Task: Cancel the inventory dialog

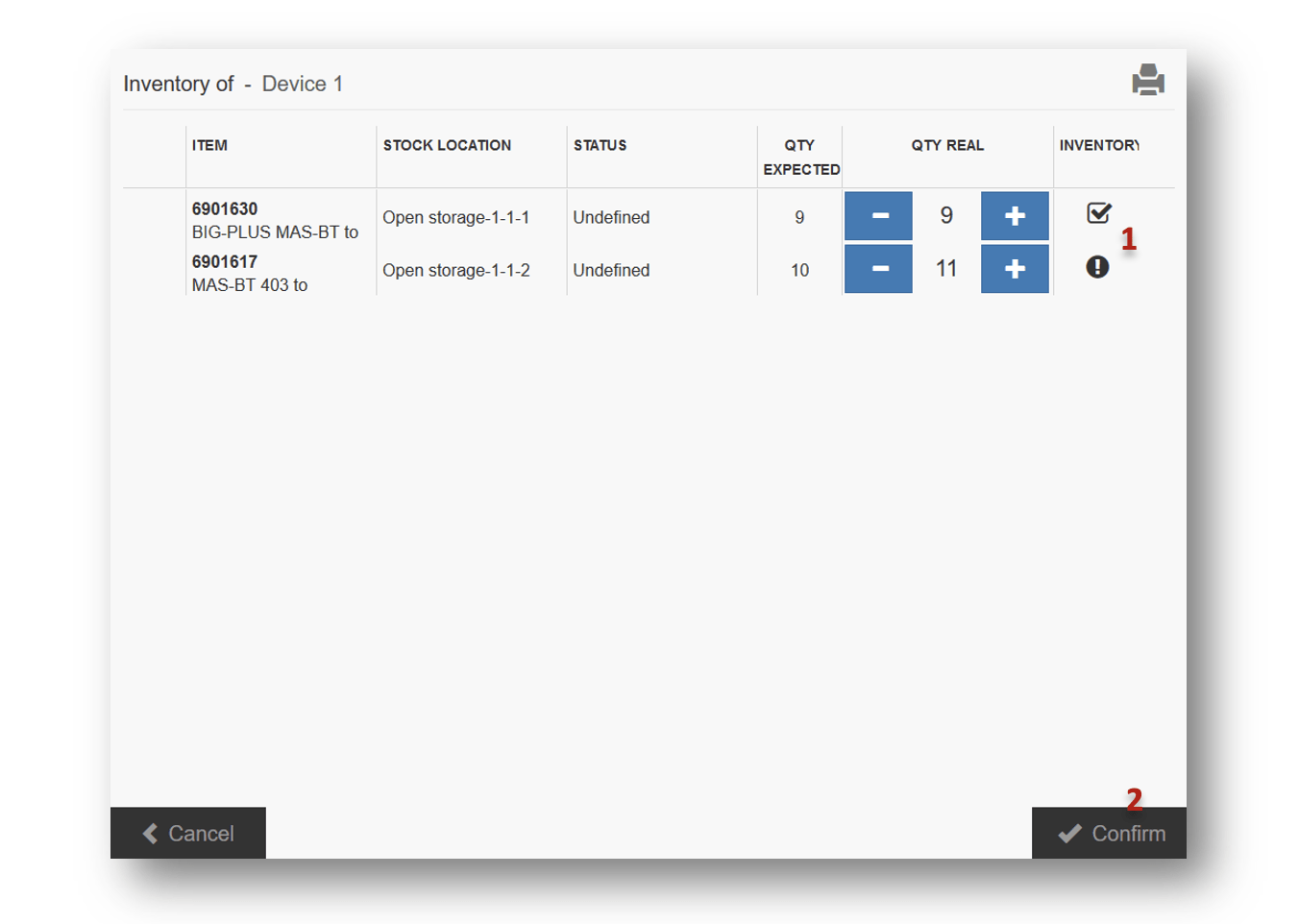Action: click(x=188, y=833)
